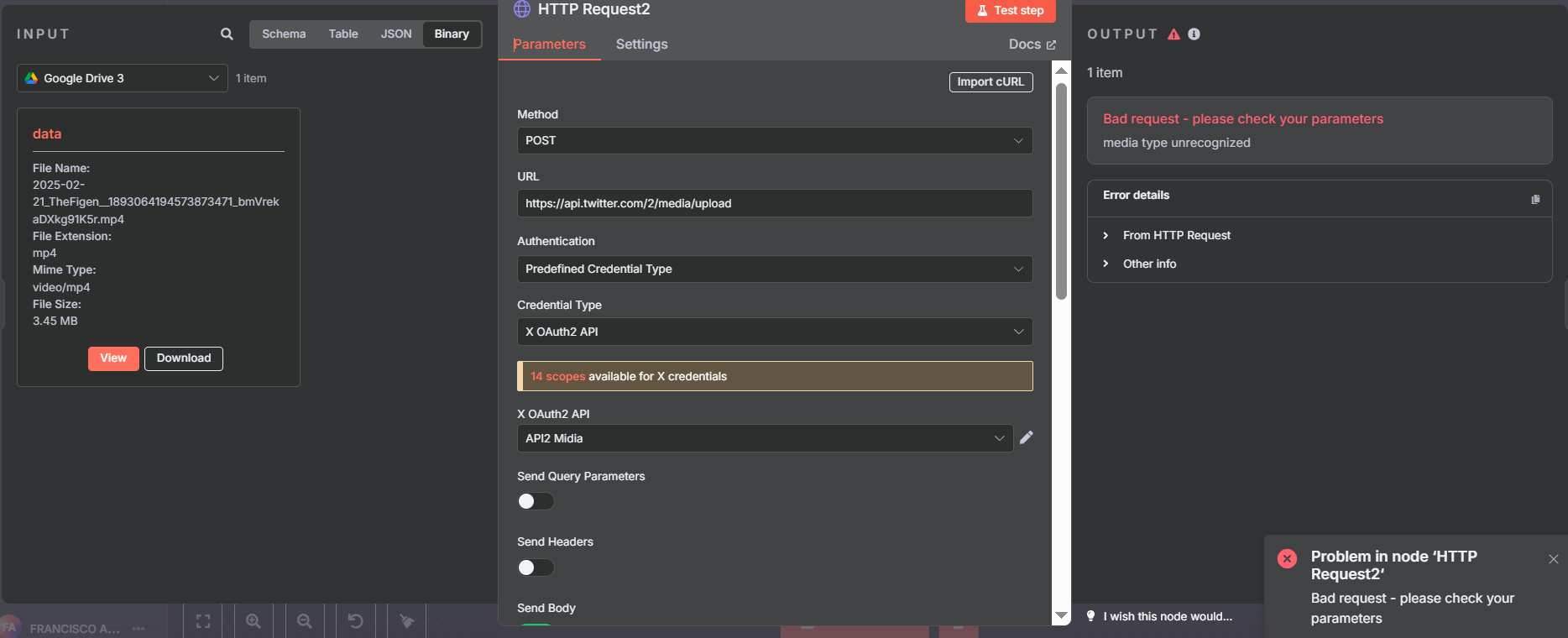Click the Import cURL button
1568x638 pixels.
tap(990, 82)
